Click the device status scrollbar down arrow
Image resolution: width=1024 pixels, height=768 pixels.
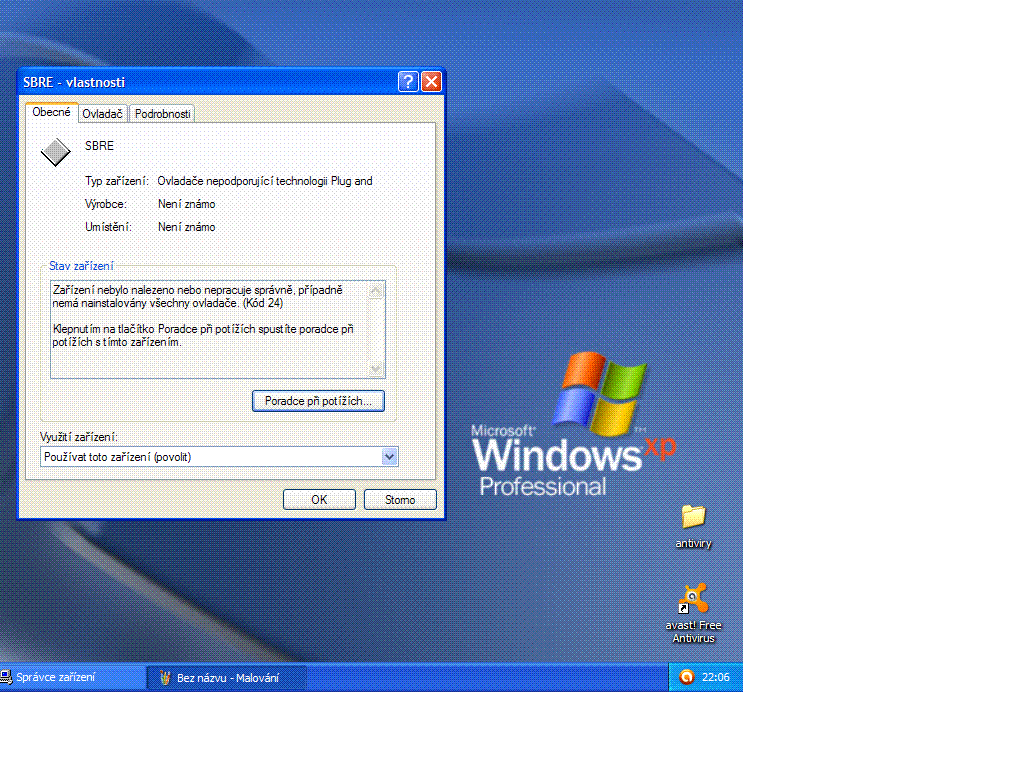click(376, 369)
